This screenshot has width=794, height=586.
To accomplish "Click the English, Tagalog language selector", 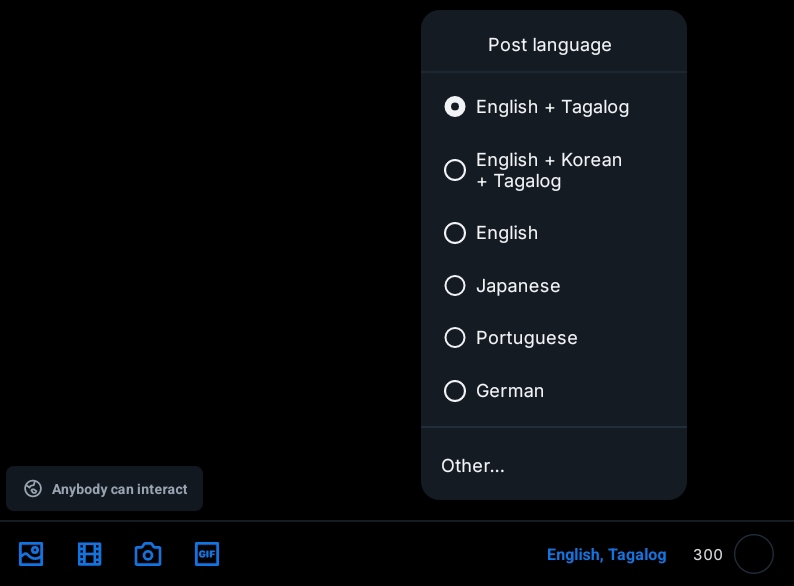I will [606, 554].
